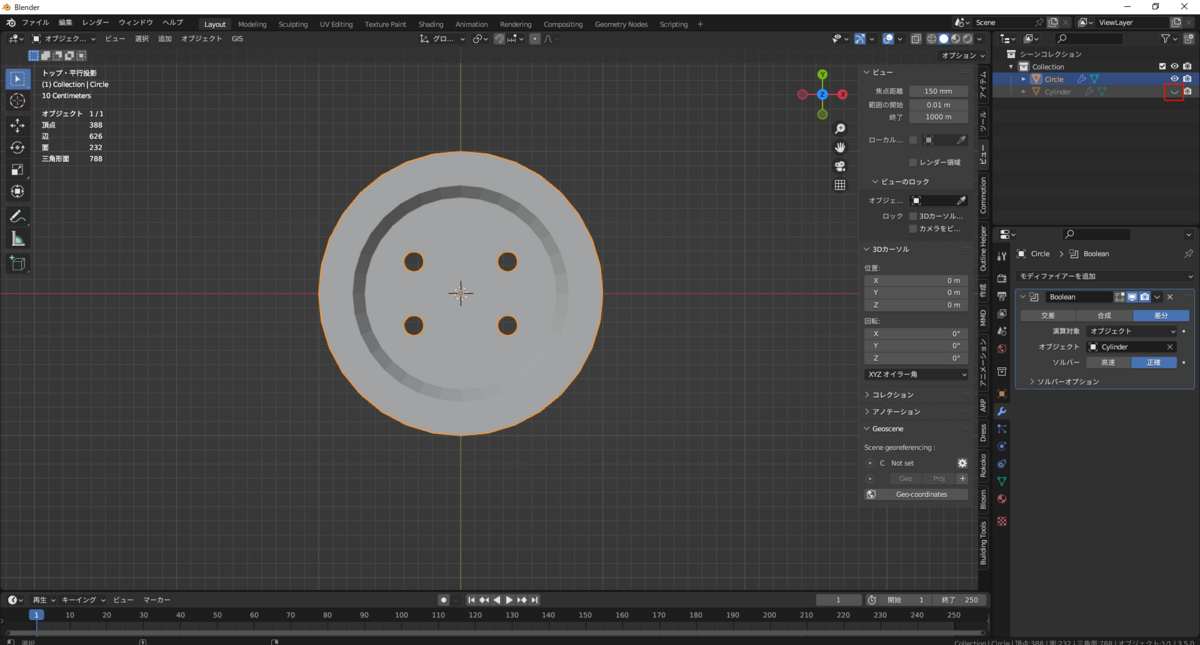This screenshot has height=645, width=1200.
Task: Expand Circle object in outliner
Action: coord(1024,78)
